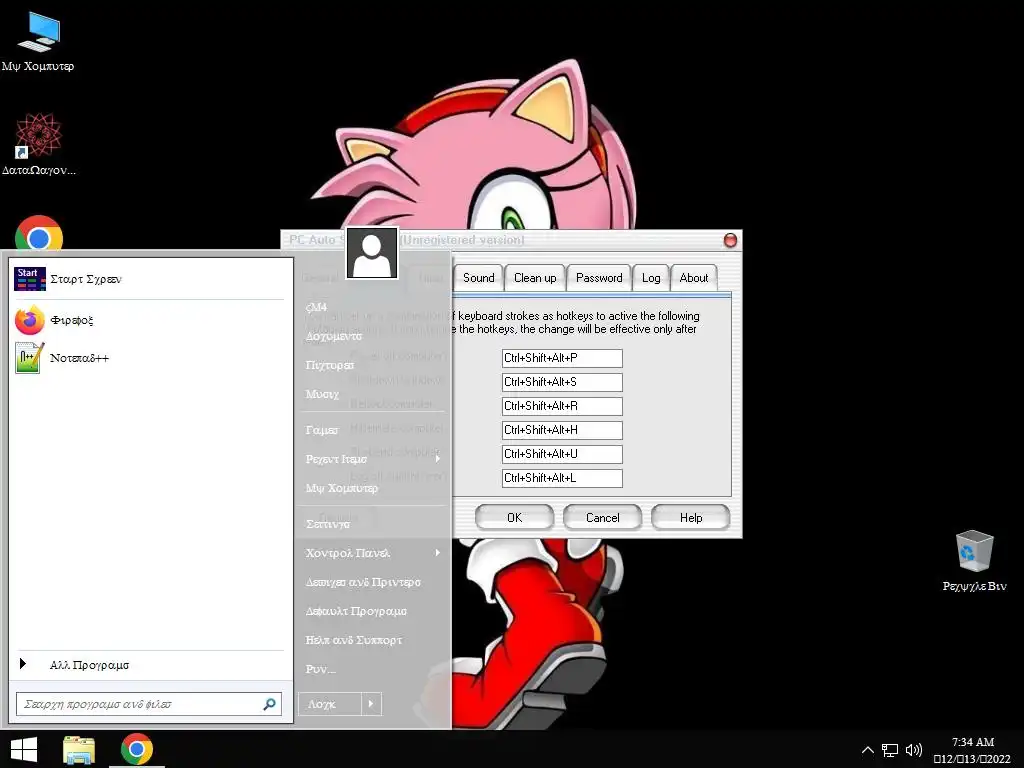The image size is (1024, 768).
Task: Click the Ctrl+Shift+Alt+P hotkey field
Action: (562, 358)
